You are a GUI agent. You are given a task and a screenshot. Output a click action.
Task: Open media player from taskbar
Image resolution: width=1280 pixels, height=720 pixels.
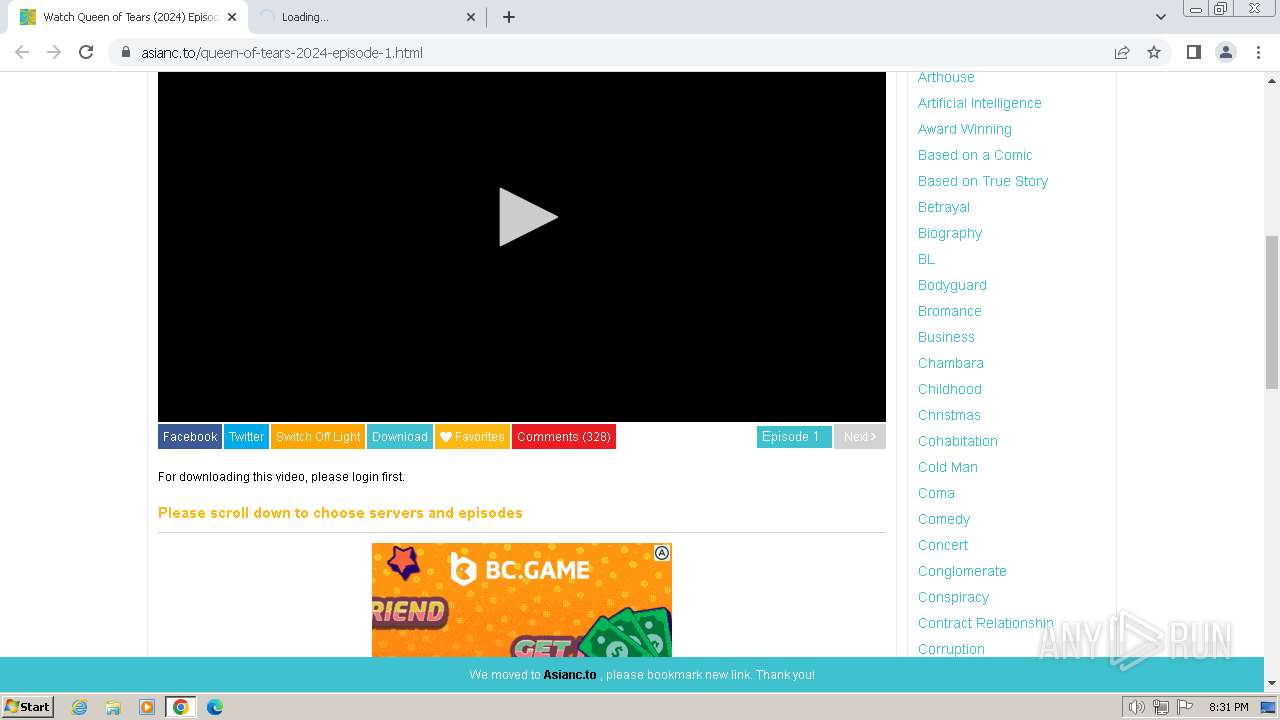coord(147,707)
